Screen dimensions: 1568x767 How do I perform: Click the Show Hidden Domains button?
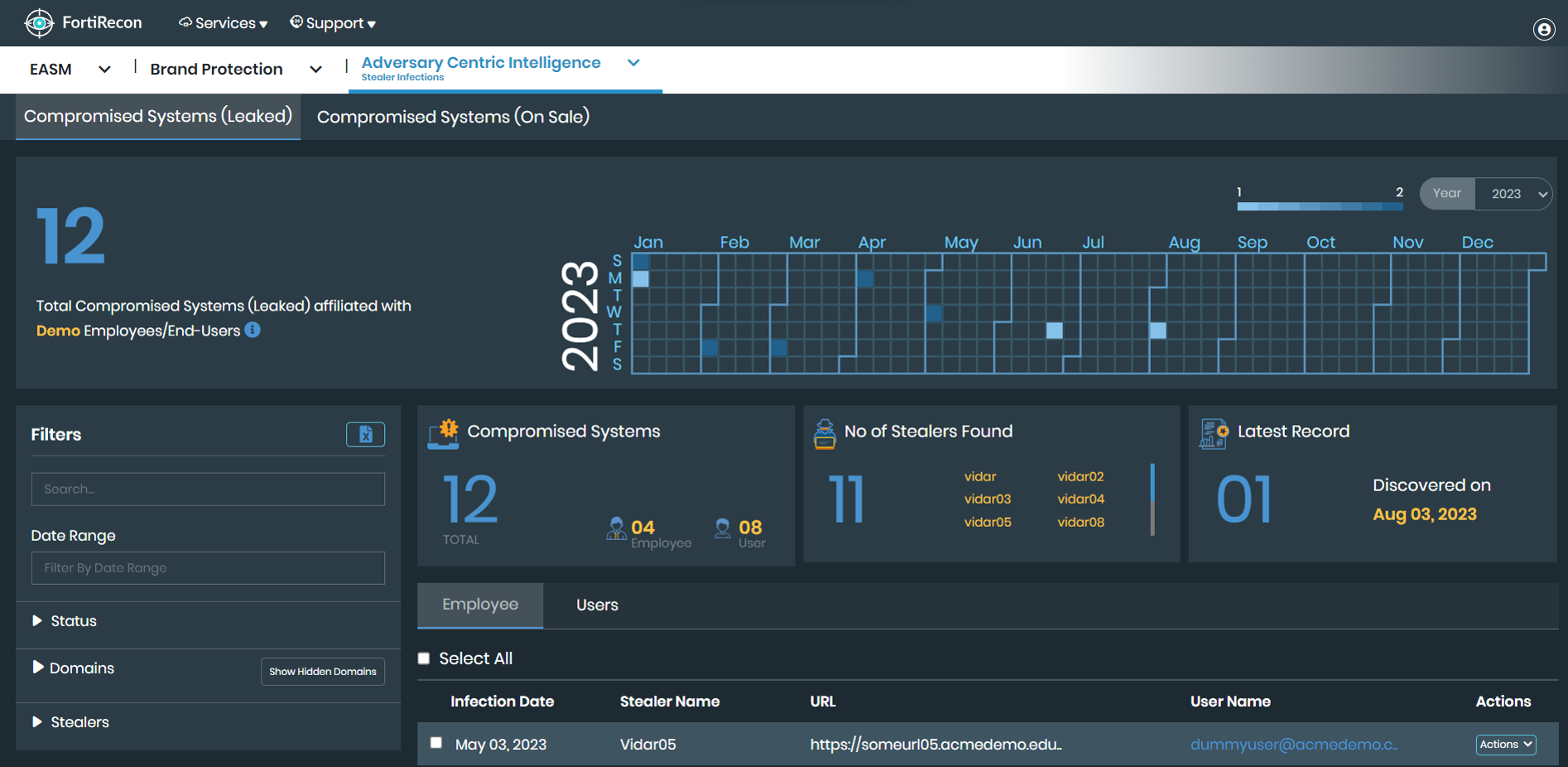click(322, 671)
